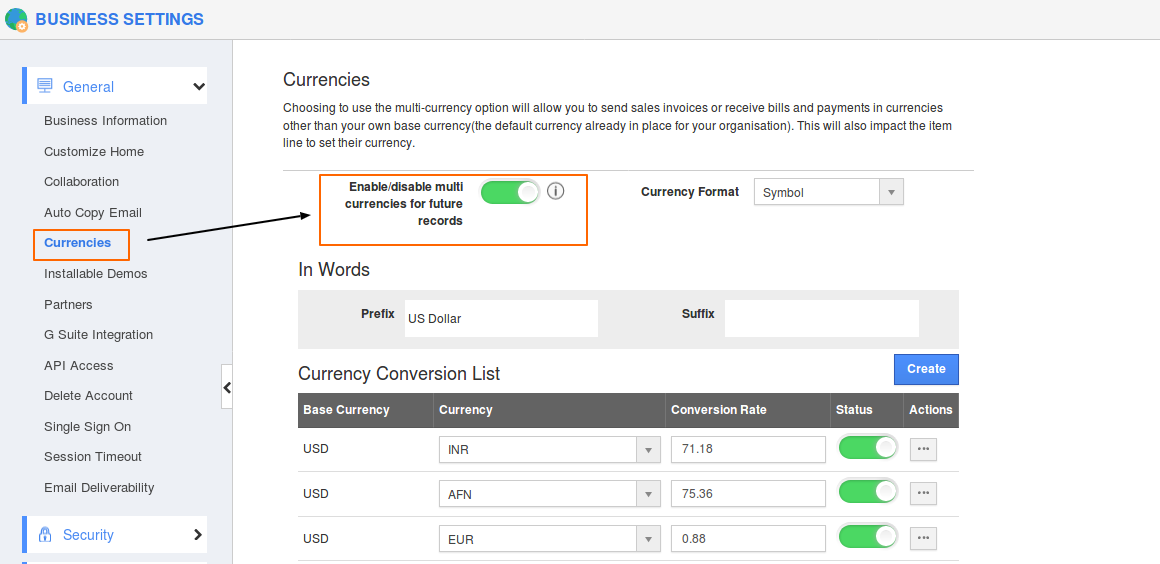Open actions menu for EUR row
This screenshot has height=564, width=1160.
point(923,539)
